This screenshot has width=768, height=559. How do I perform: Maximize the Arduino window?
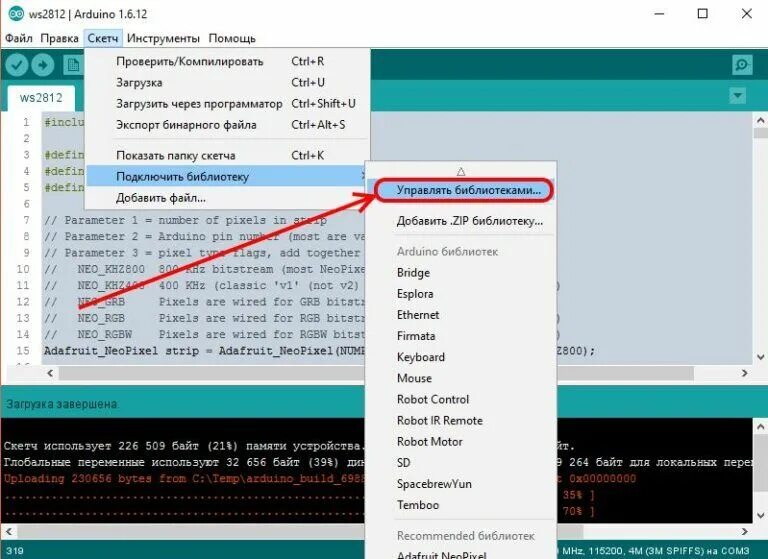pos(703,14)
